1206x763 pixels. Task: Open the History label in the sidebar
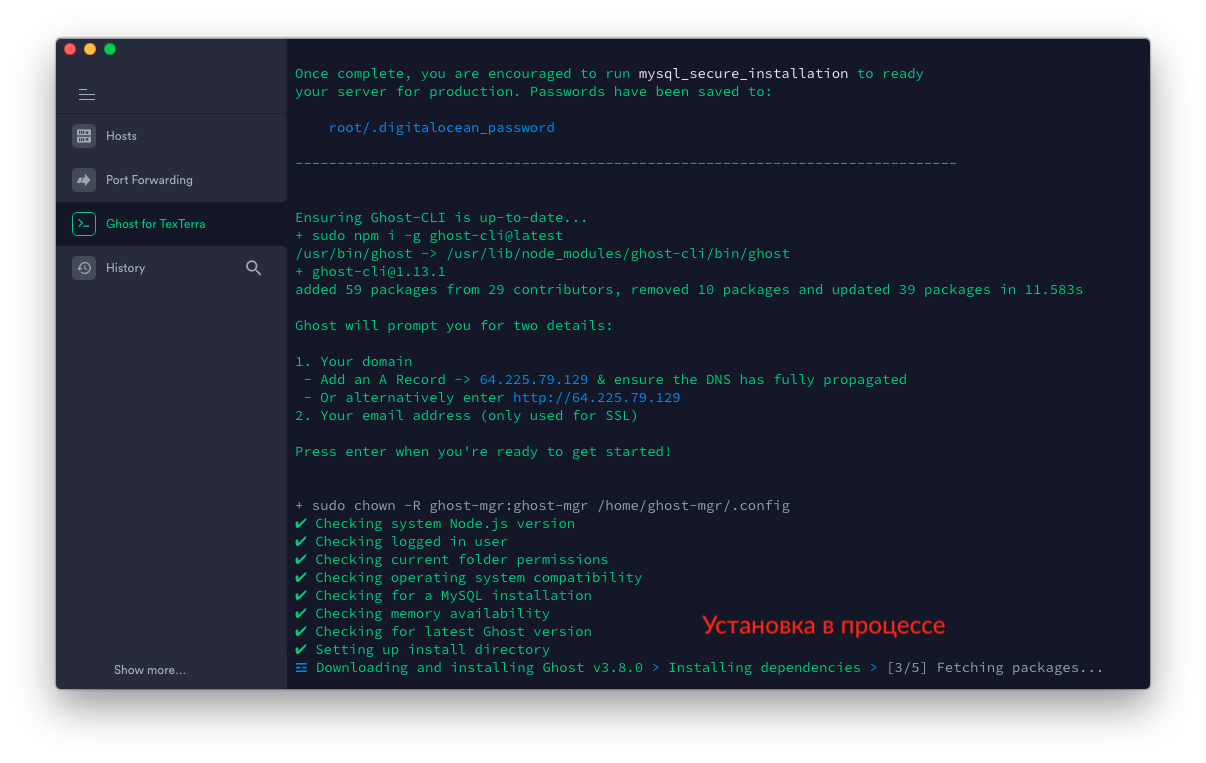[x=125, y=268]
